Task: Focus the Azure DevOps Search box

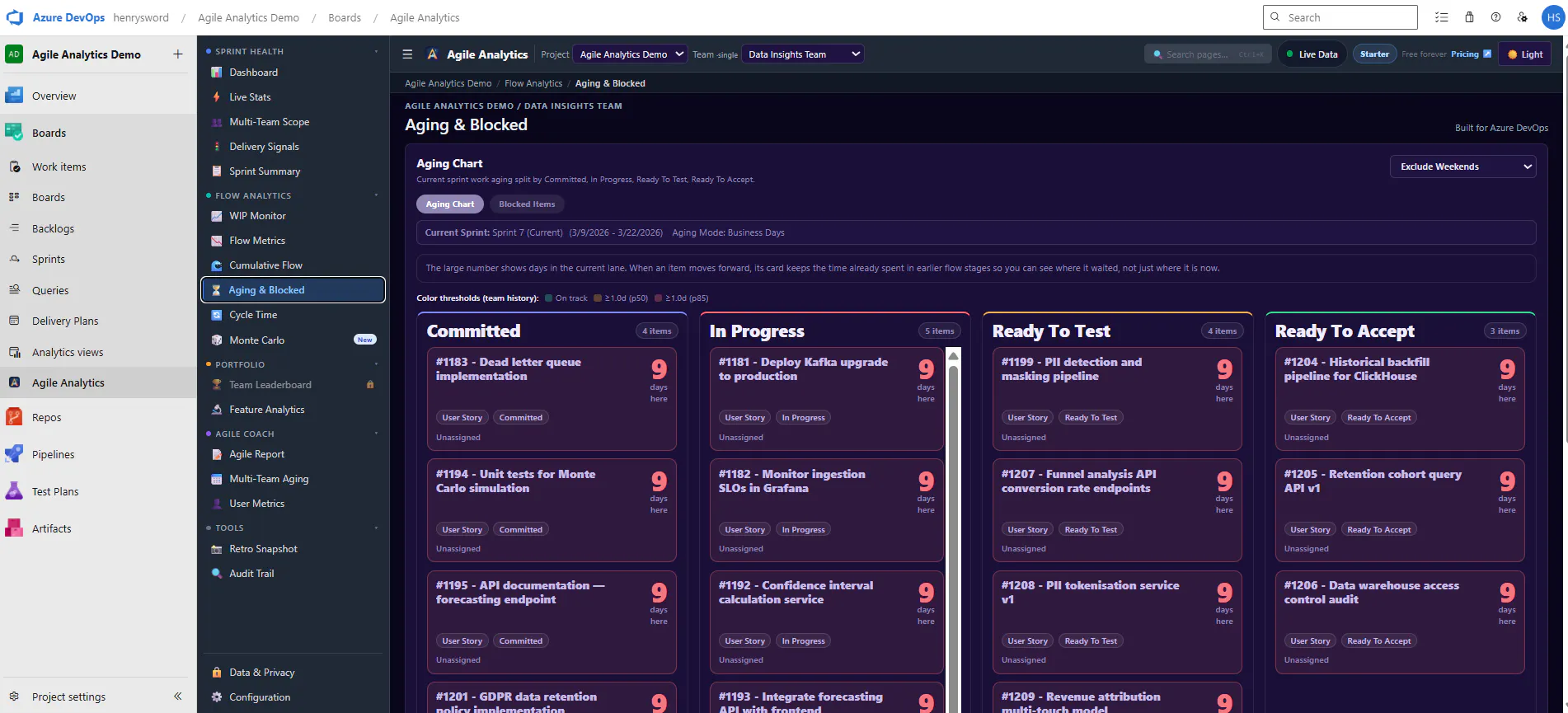Action: (x=1340, y=17)
